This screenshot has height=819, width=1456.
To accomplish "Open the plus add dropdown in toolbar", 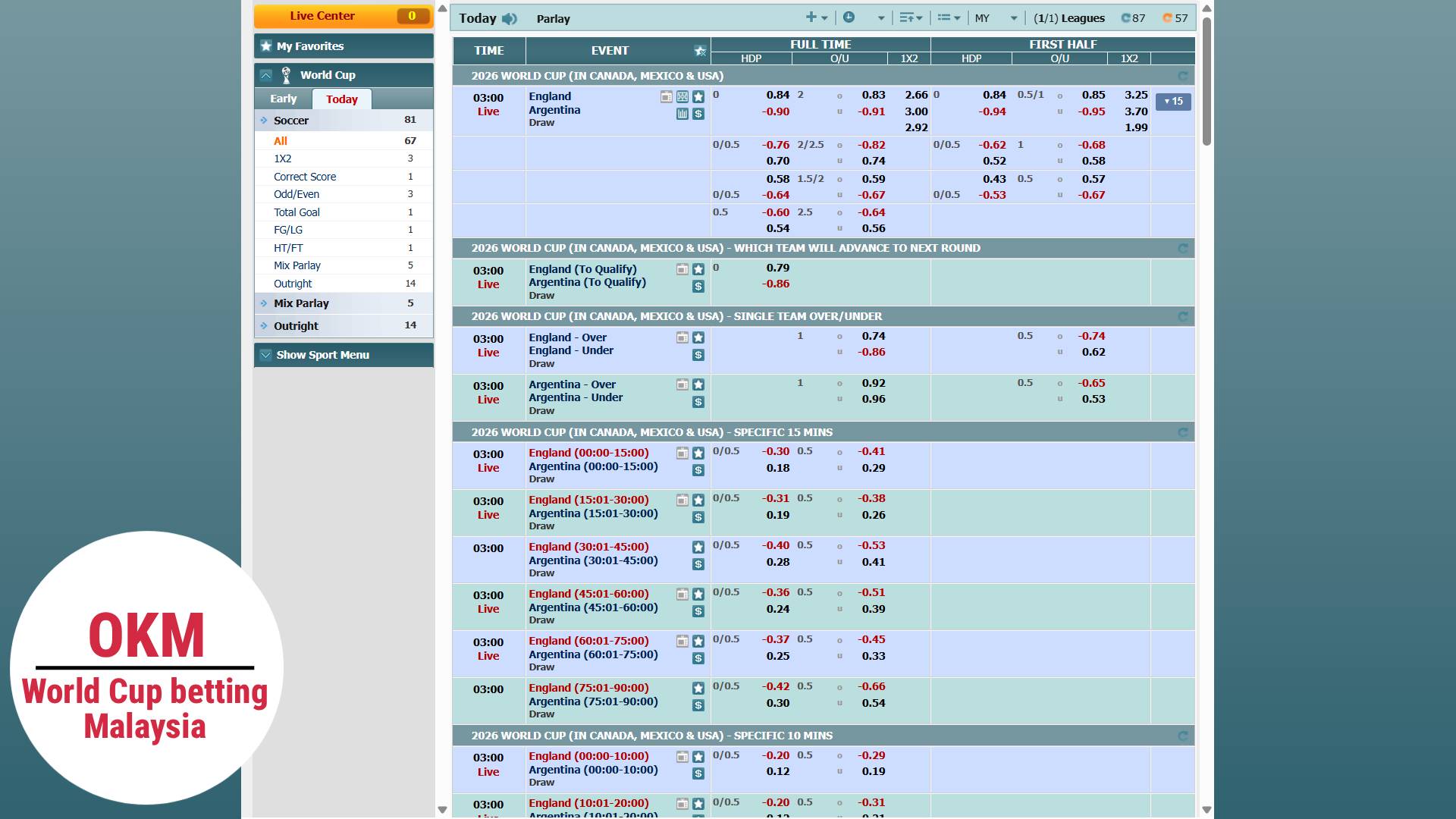I will (x=817, y=17).
